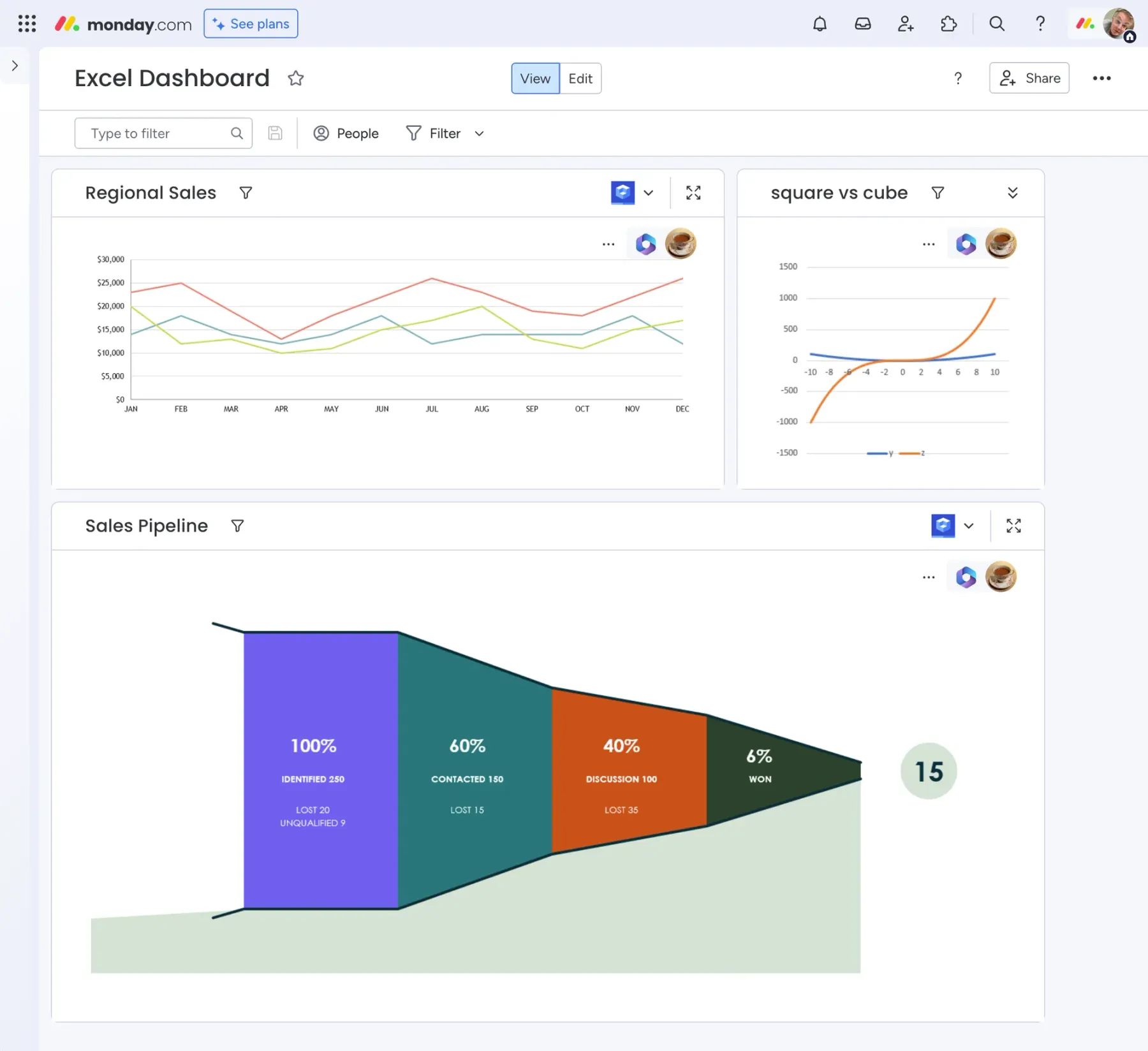This screenshot has width=1148, height=1051.
Task: Click the Type to filter input field
Action: tap(153, 133)
